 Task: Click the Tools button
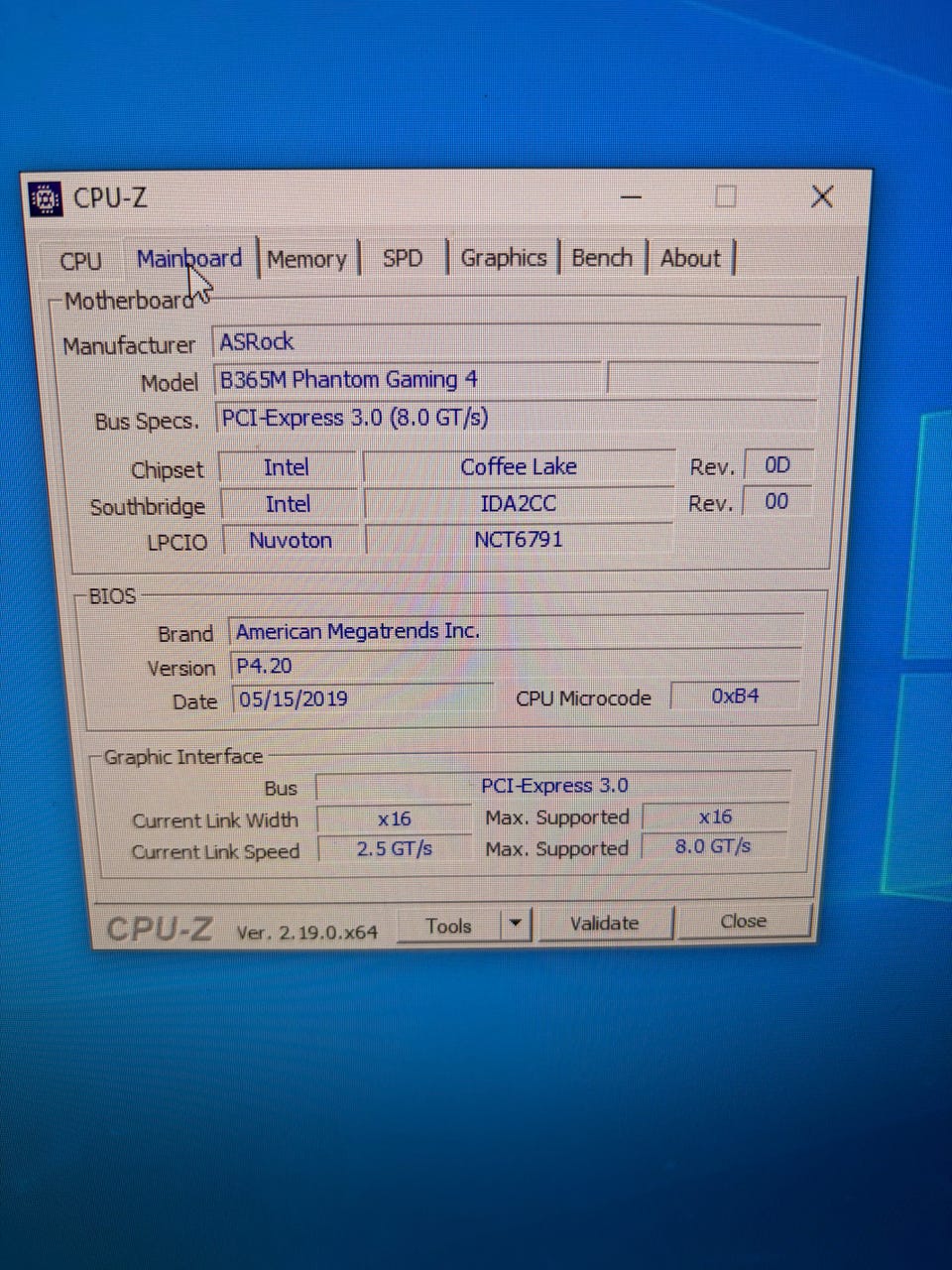(x=448, y=926)
